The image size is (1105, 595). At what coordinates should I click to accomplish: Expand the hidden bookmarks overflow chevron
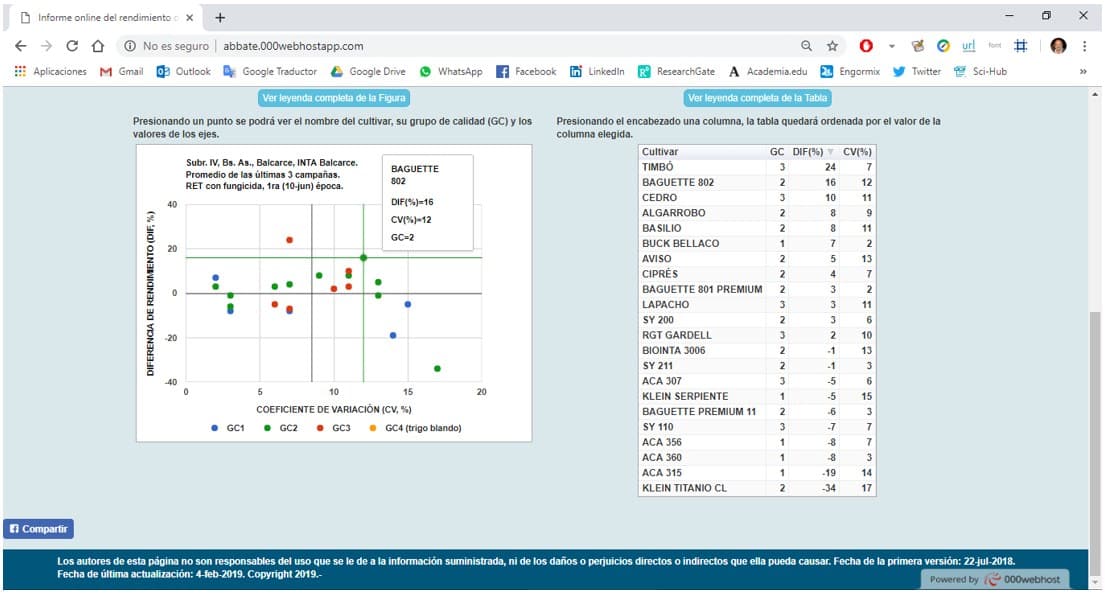[1083, 72]
